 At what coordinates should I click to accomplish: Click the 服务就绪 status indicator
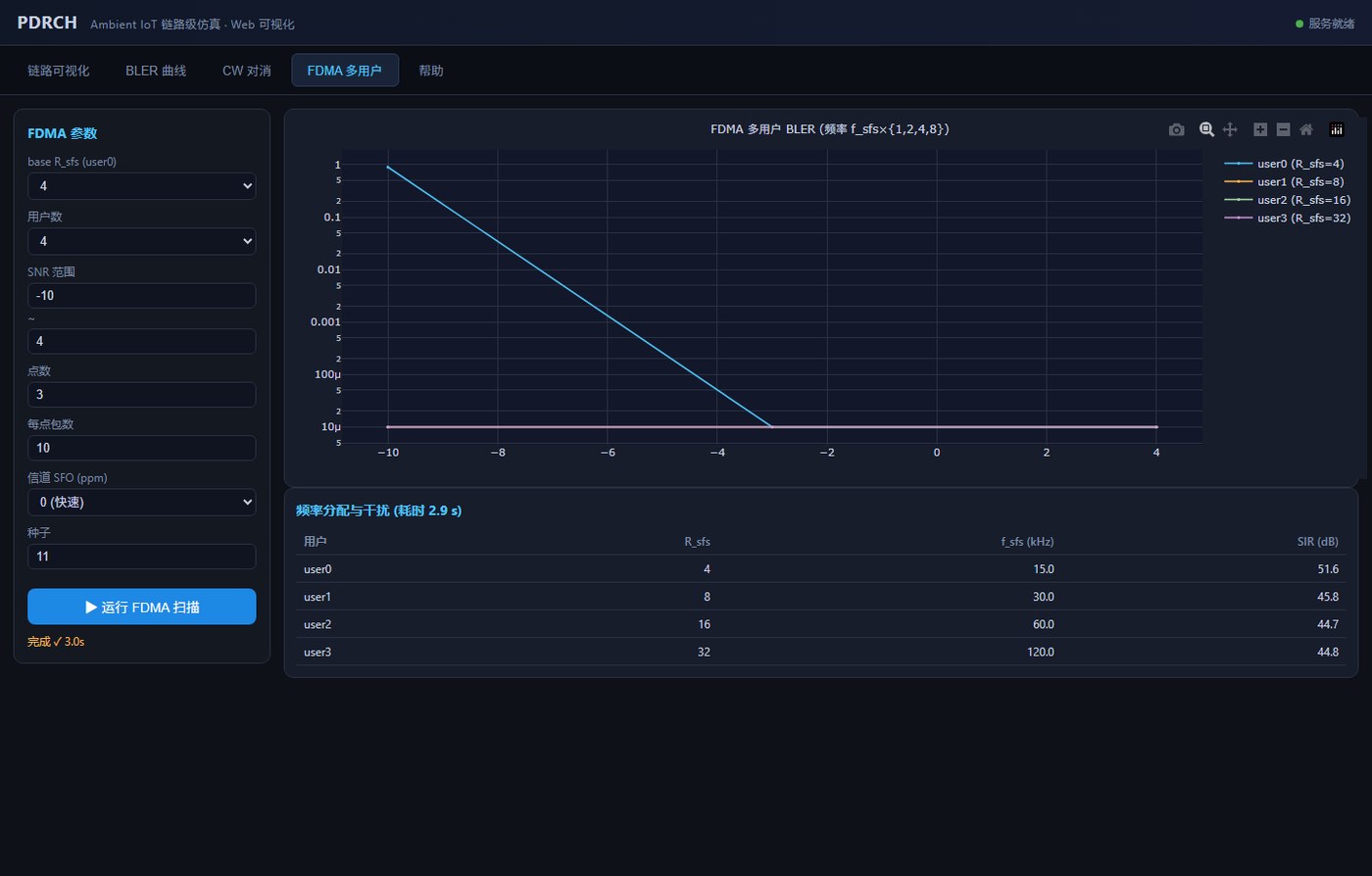[x=1325, y=24]
